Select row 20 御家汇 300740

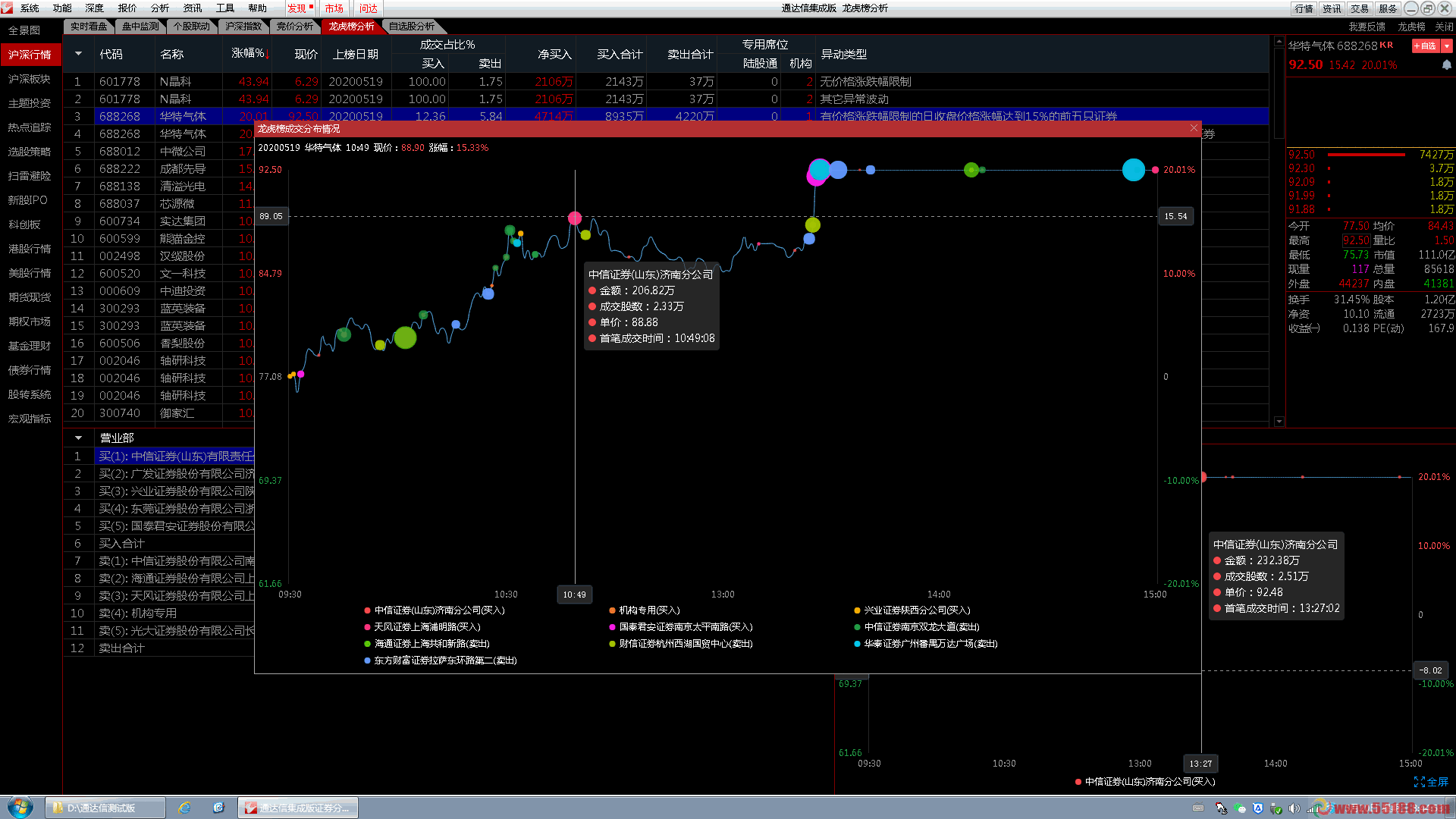(159, 413)
